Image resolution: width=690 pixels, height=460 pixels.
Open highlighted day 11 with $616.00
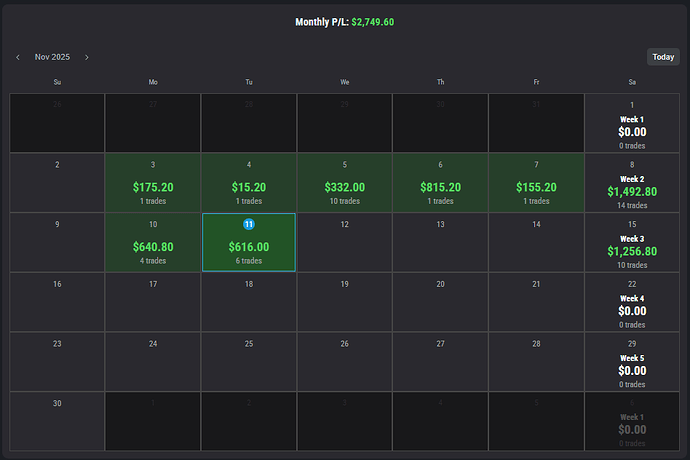pos(248,242)
